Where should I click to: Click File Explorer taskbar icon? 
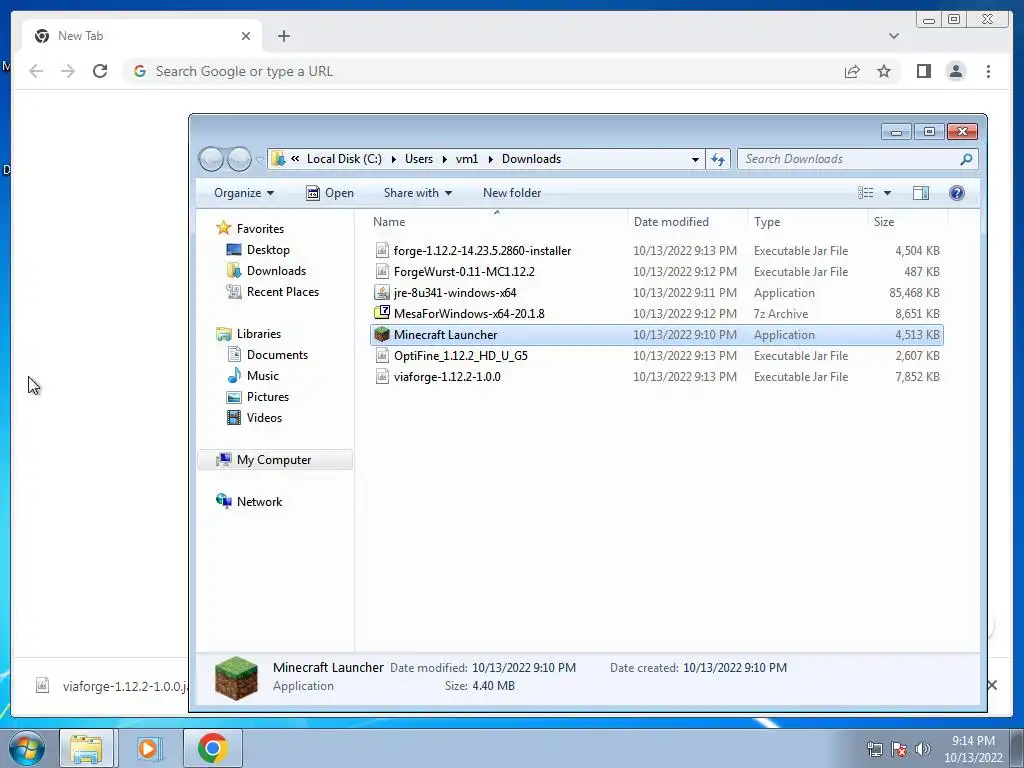86,748
